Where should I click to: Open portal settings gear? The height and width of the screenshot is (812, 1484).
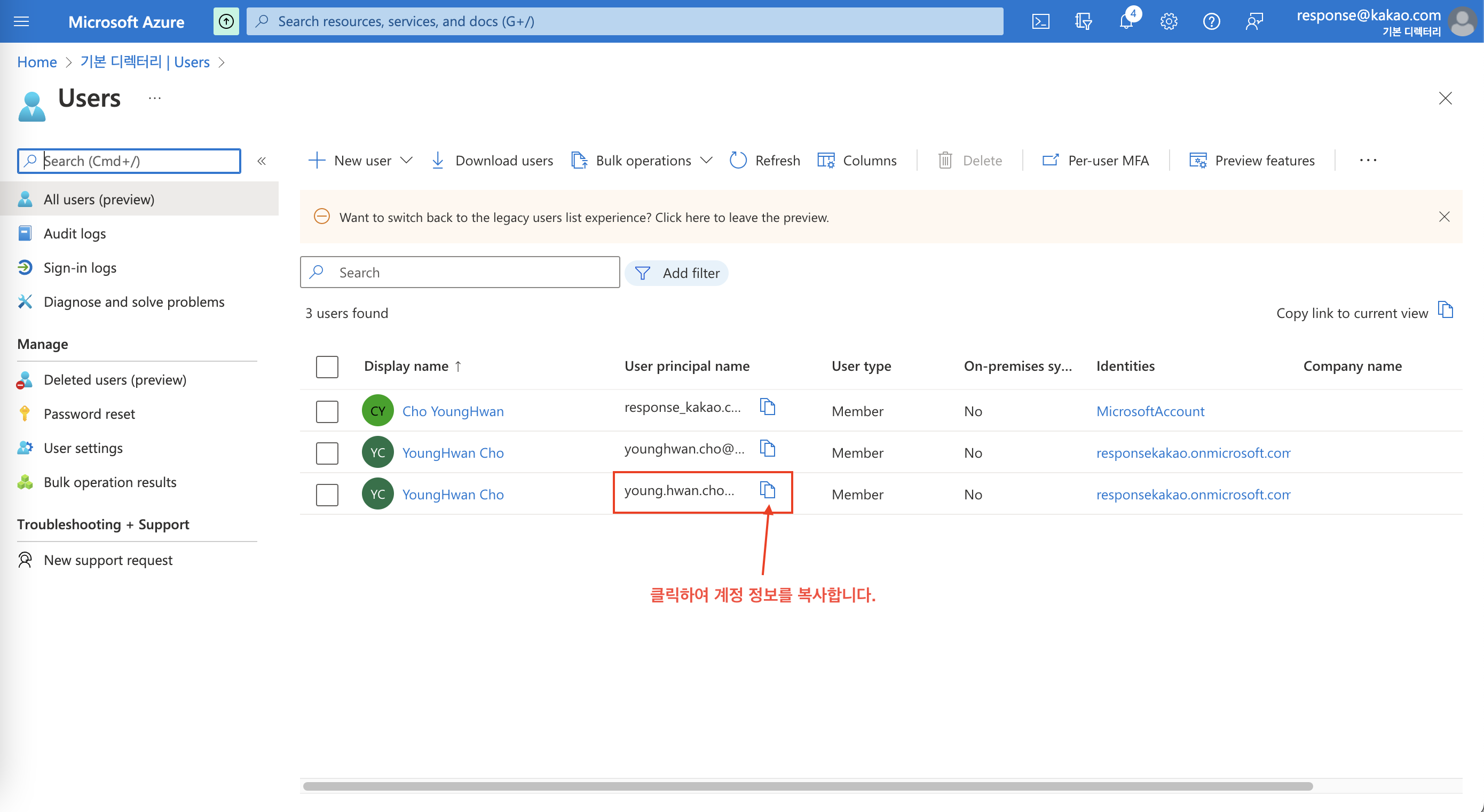[1169, 21]
